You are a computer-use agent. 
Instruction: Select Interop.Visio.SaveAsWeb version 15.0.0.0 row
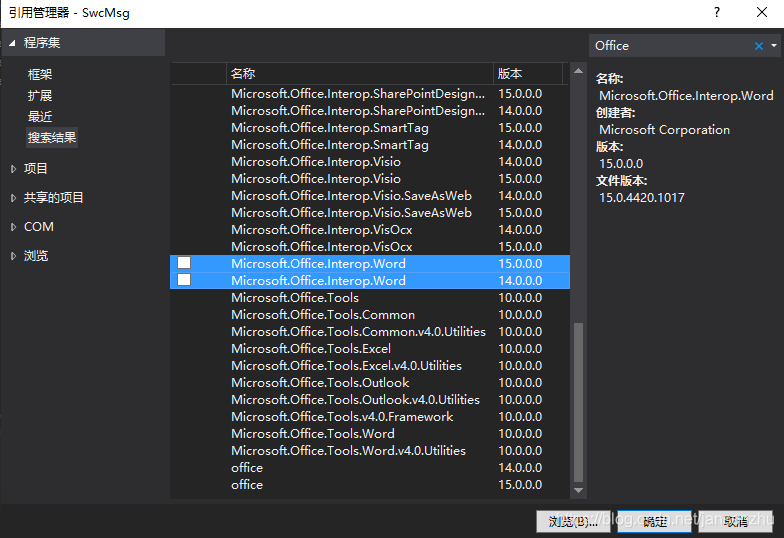point(370,212)
